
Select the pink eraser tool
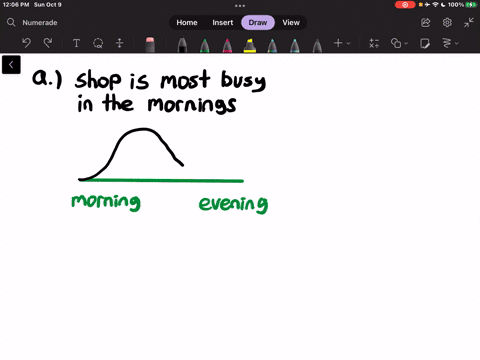coord(150,45)
